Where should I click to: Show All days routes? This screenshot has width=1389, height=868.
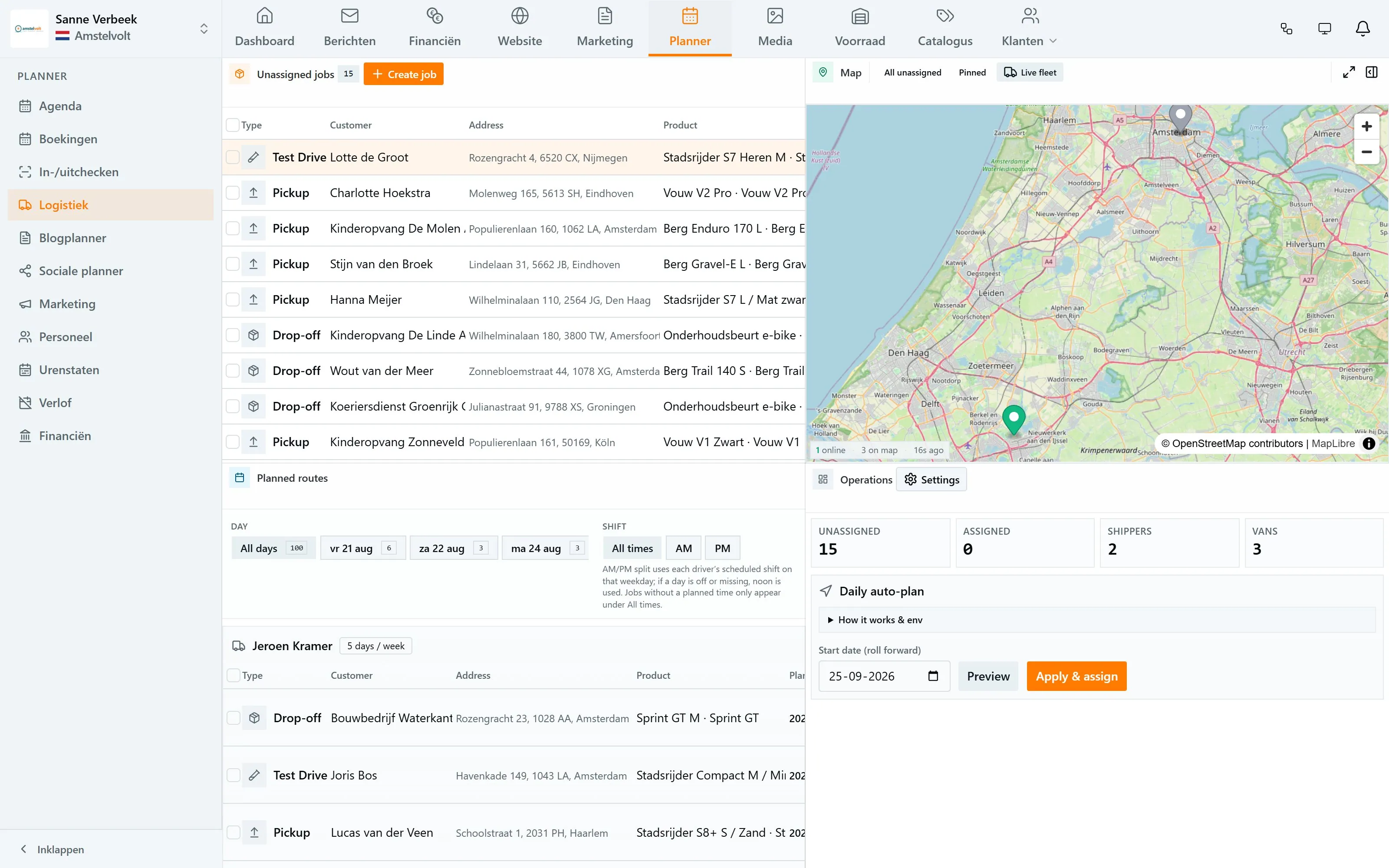tap(274, 548)
